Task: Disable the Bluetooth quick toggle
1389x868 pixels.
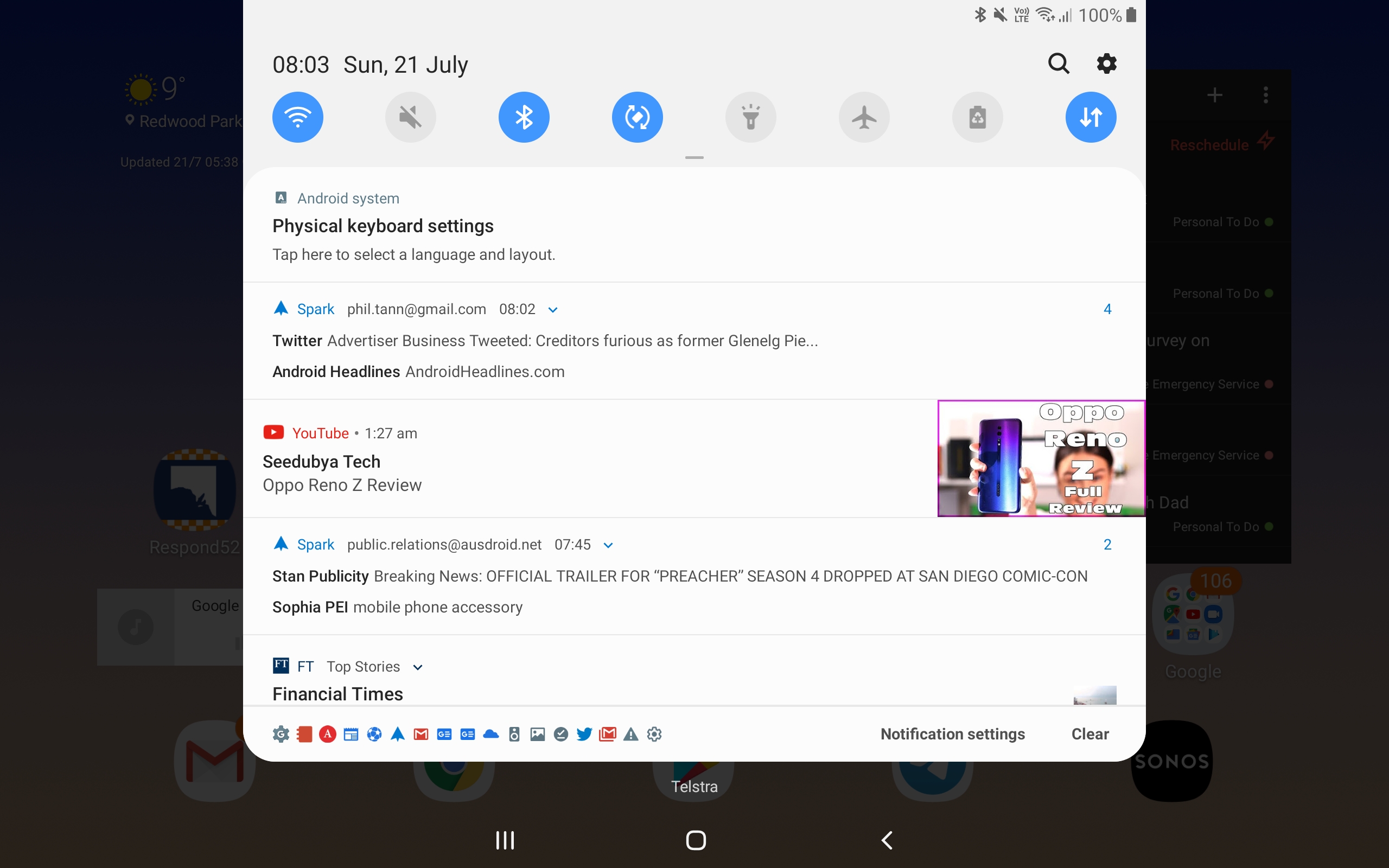Action: tap(524, 117)
